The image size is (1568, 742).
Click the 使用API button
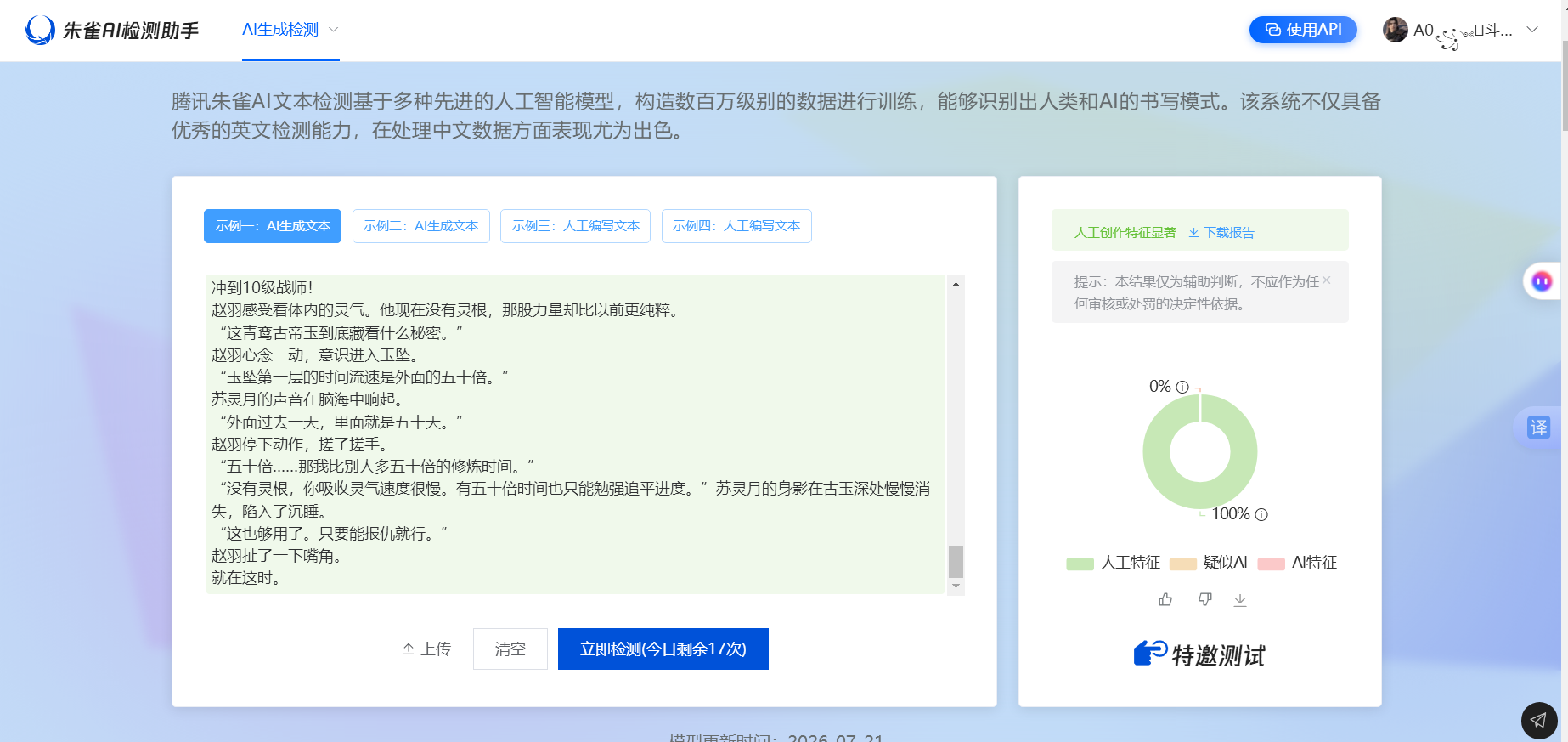click(1303, 30)
